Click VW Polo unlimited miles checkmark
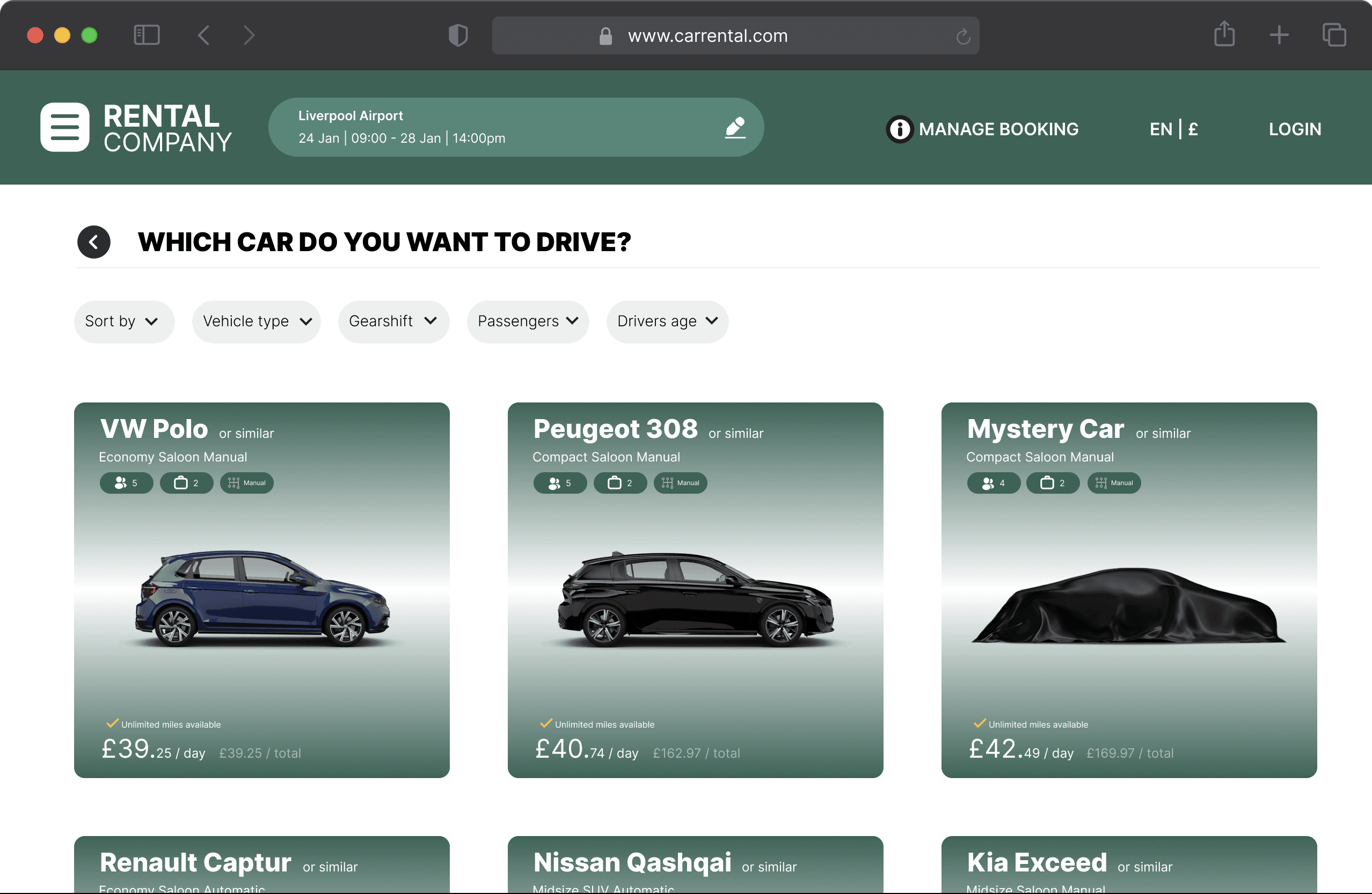The image size is (1372, 894). (x=112, y=723)
